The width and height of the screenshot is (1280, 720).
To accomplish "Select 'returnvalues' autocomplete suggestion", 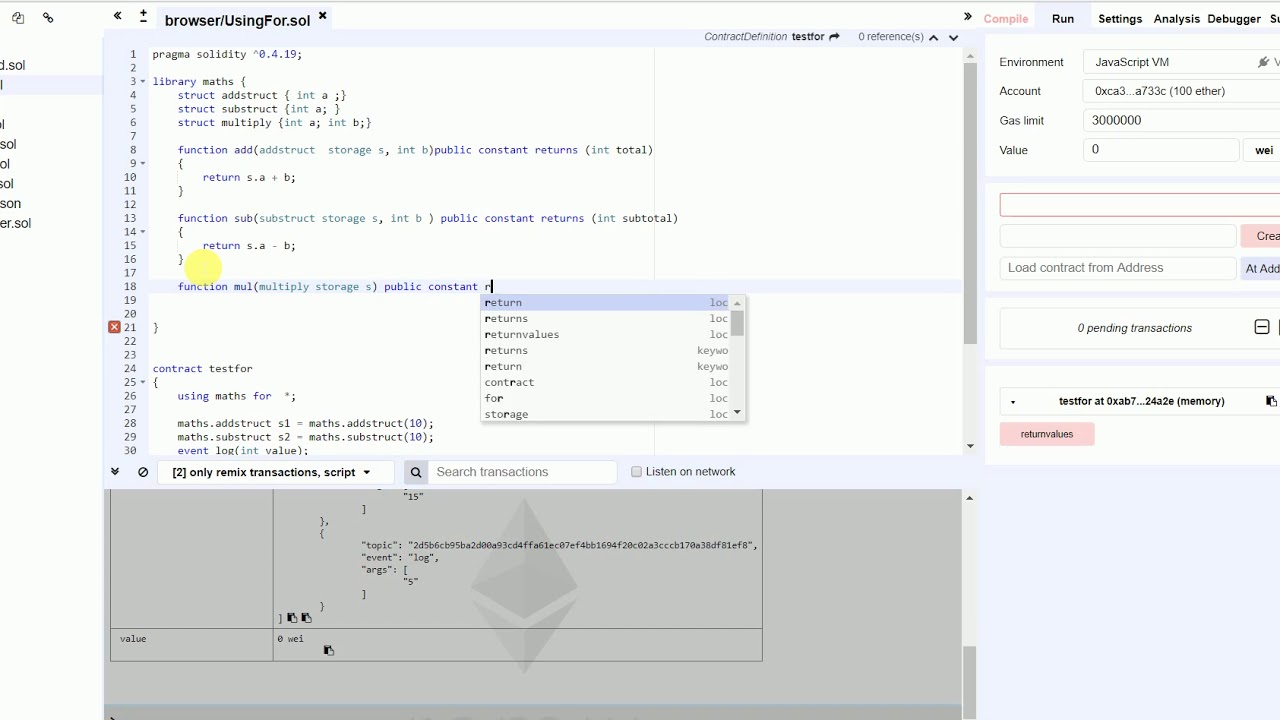I will click(x=606, y=334).
